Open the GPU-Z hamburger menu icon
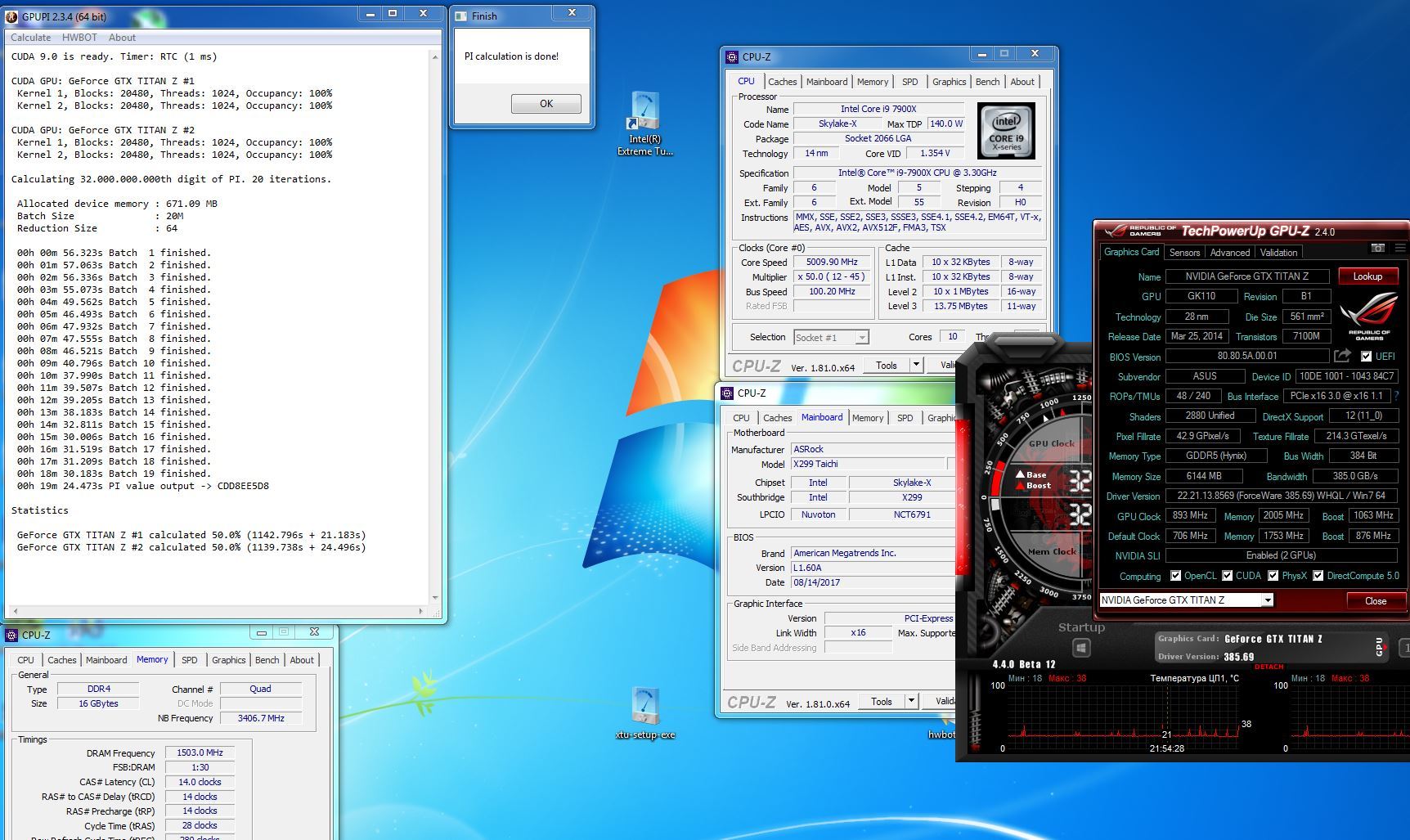 1400,248
